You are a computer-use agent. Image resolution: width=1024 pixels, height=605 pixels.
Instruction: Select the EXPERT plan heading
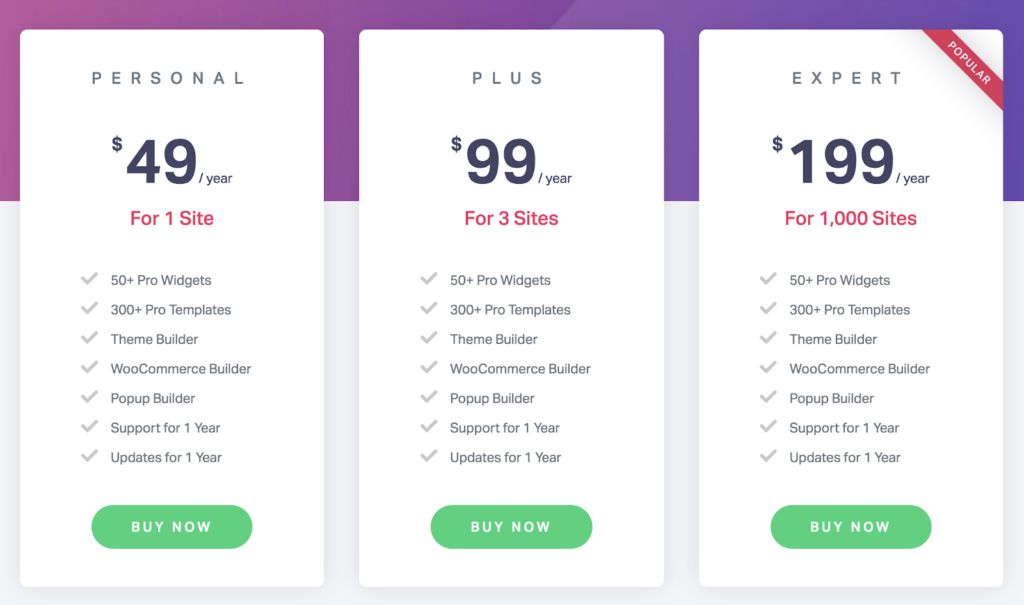849,78
